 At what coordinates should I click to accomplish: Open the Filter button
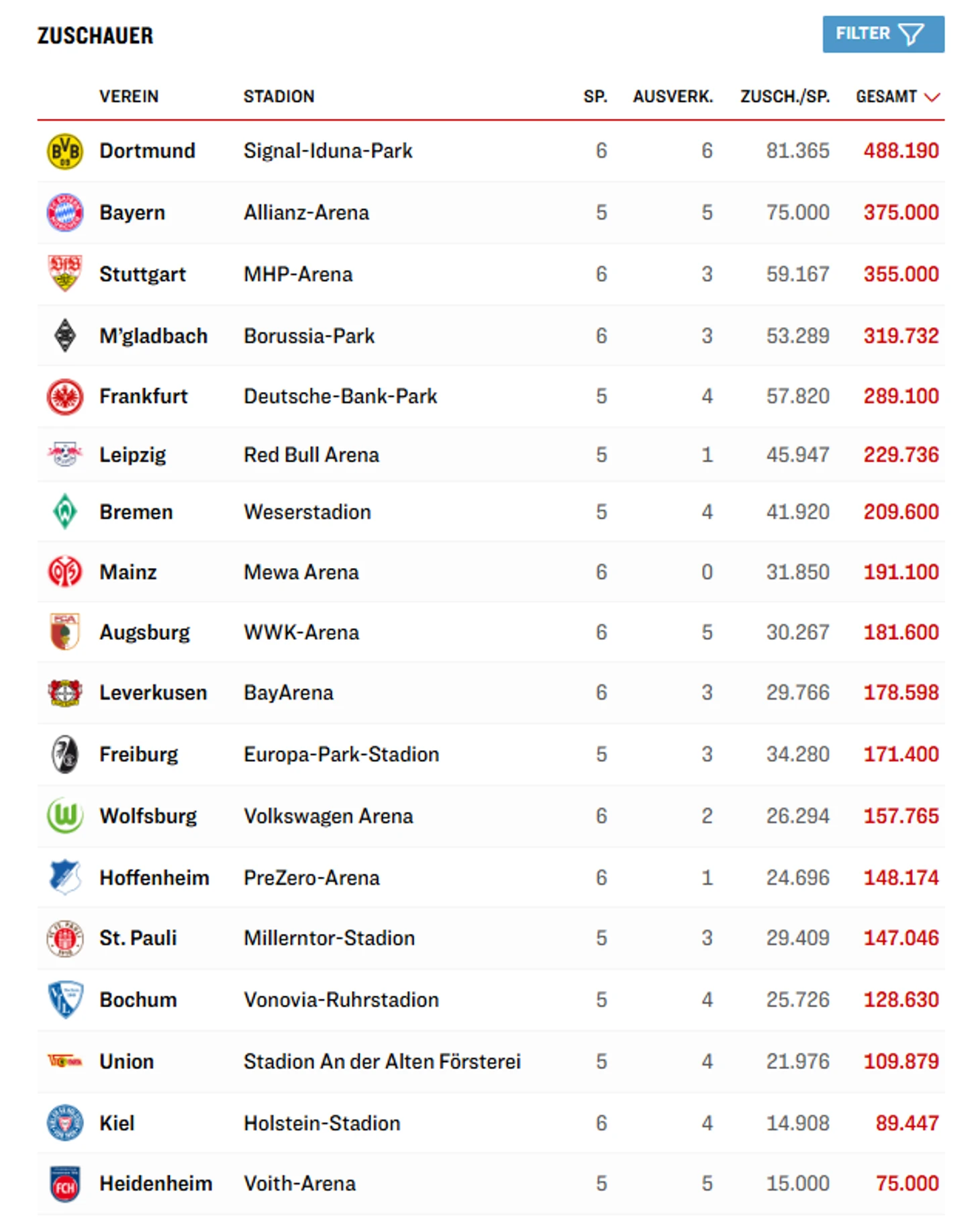883,34
